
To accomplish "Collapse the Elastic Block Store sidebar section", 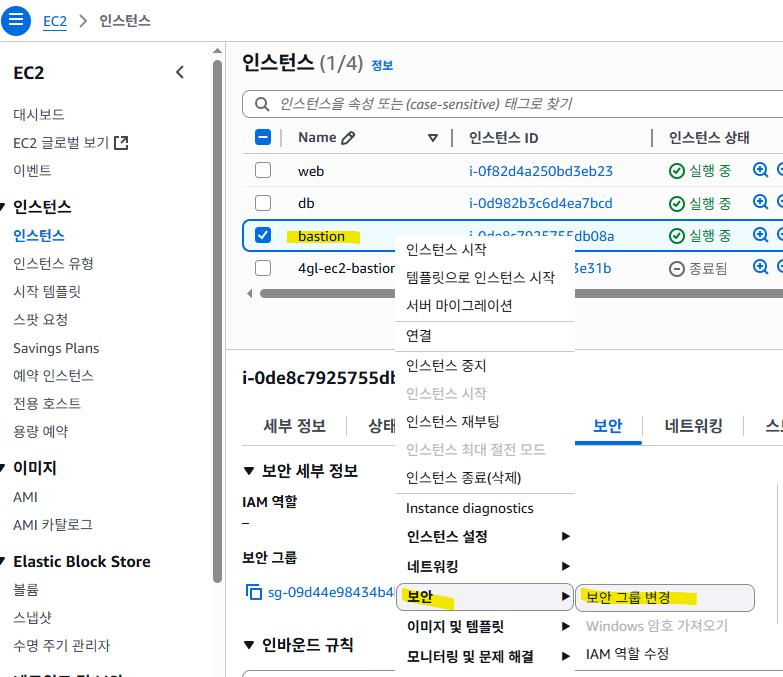I will (2, 562).
